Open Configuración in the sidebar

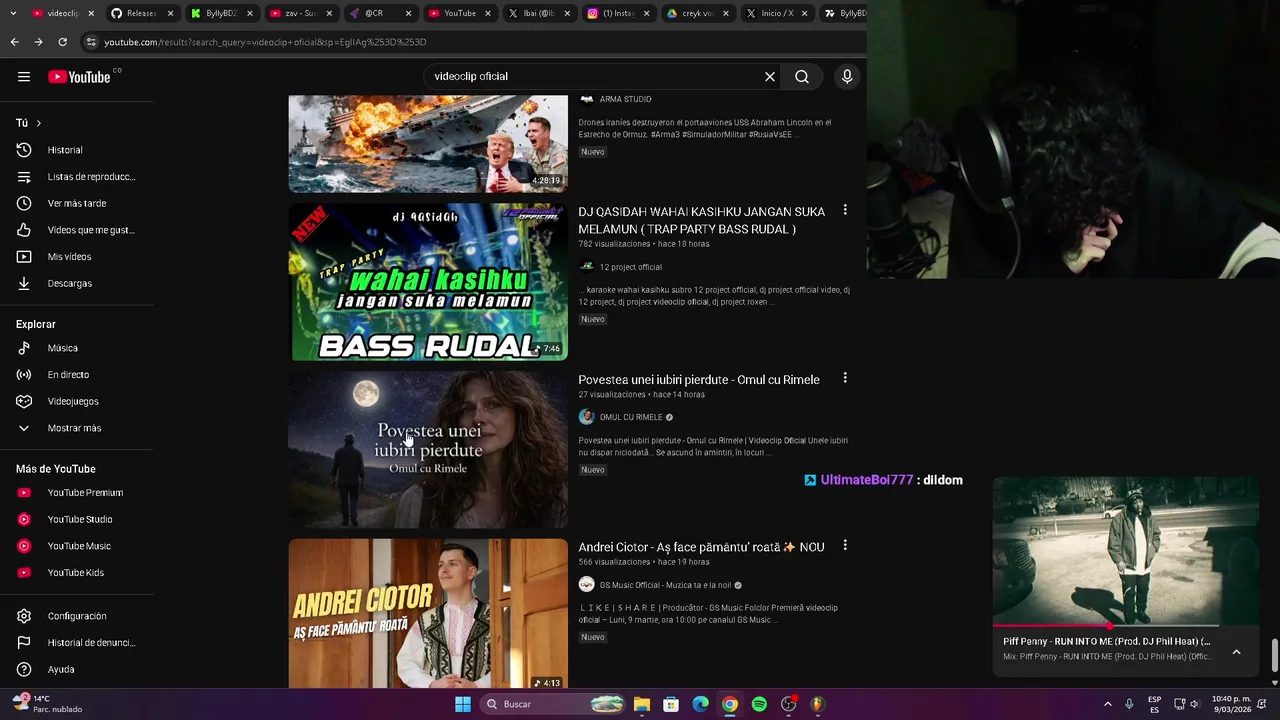(77, 616)
